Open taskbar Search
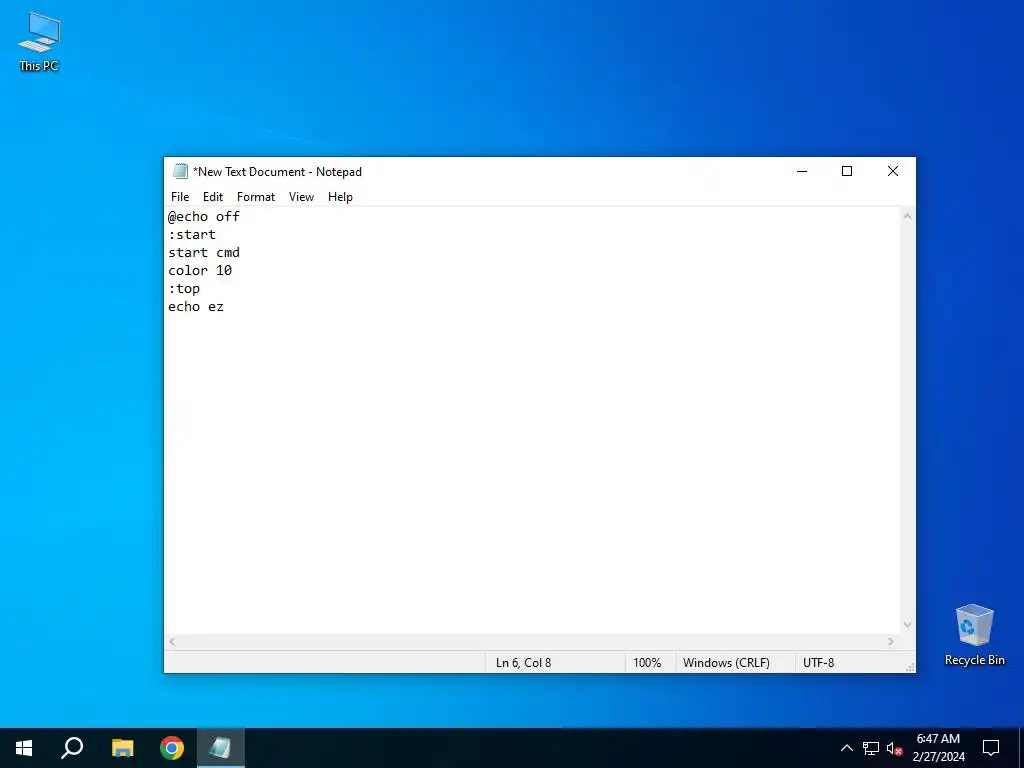Viewport: 1024px width, 768px height. [x=72, y=748]
